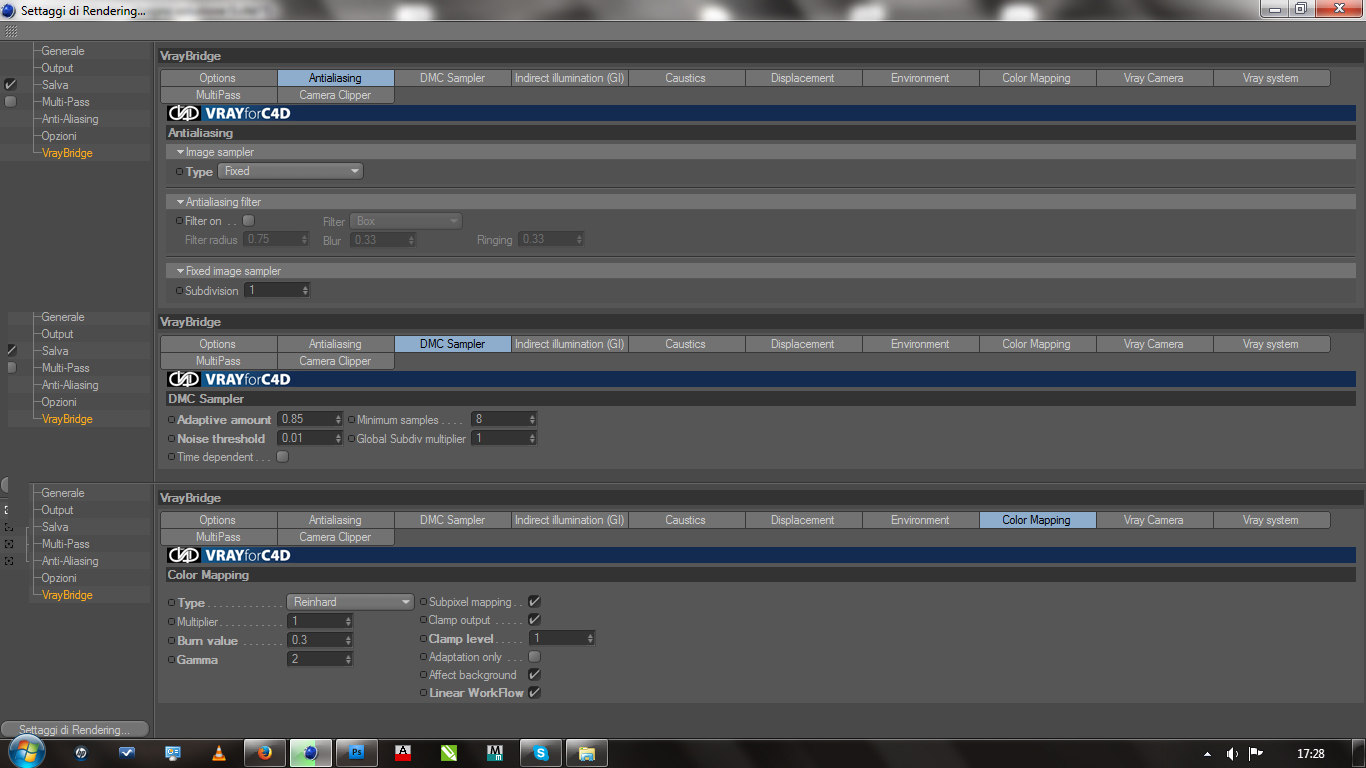Collapse the Image sampler section
This screenshot has width=1366, height=768.
[x=180, y=152]
